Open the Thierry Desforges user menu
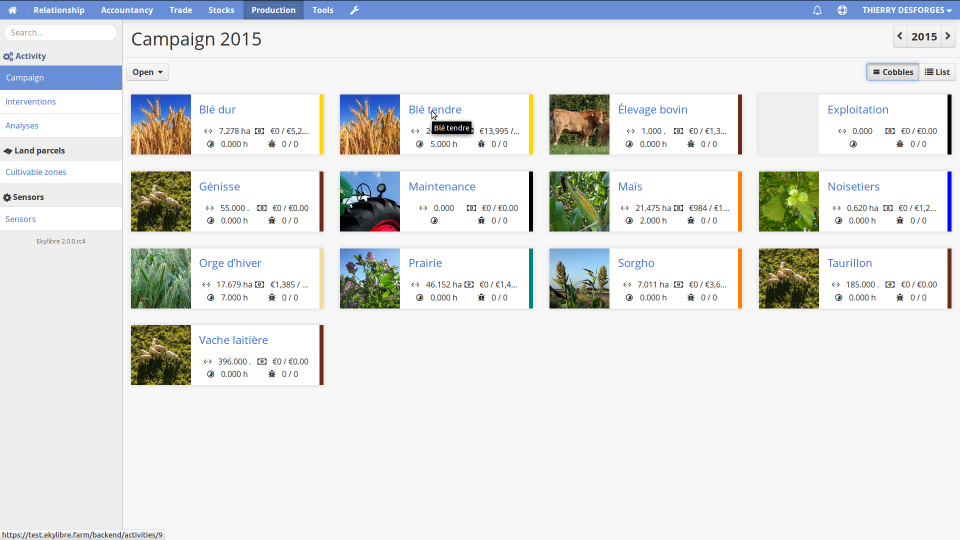 [907, 10]
